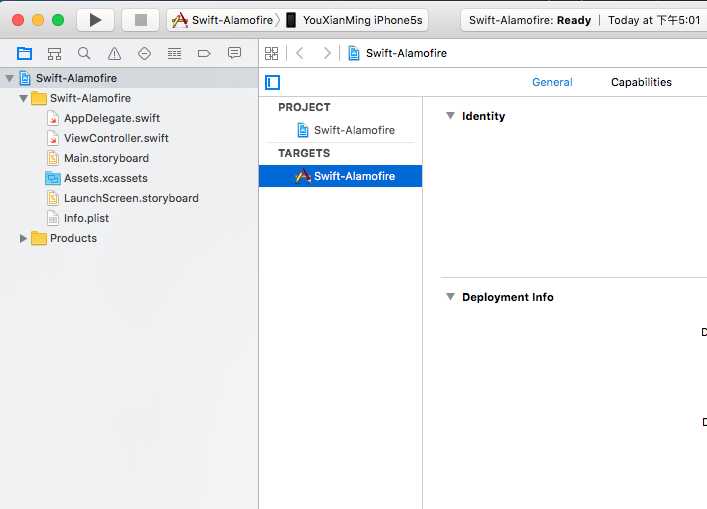Open the Test navigator
This screenshot has height=509, width=707.
[144, 54]
